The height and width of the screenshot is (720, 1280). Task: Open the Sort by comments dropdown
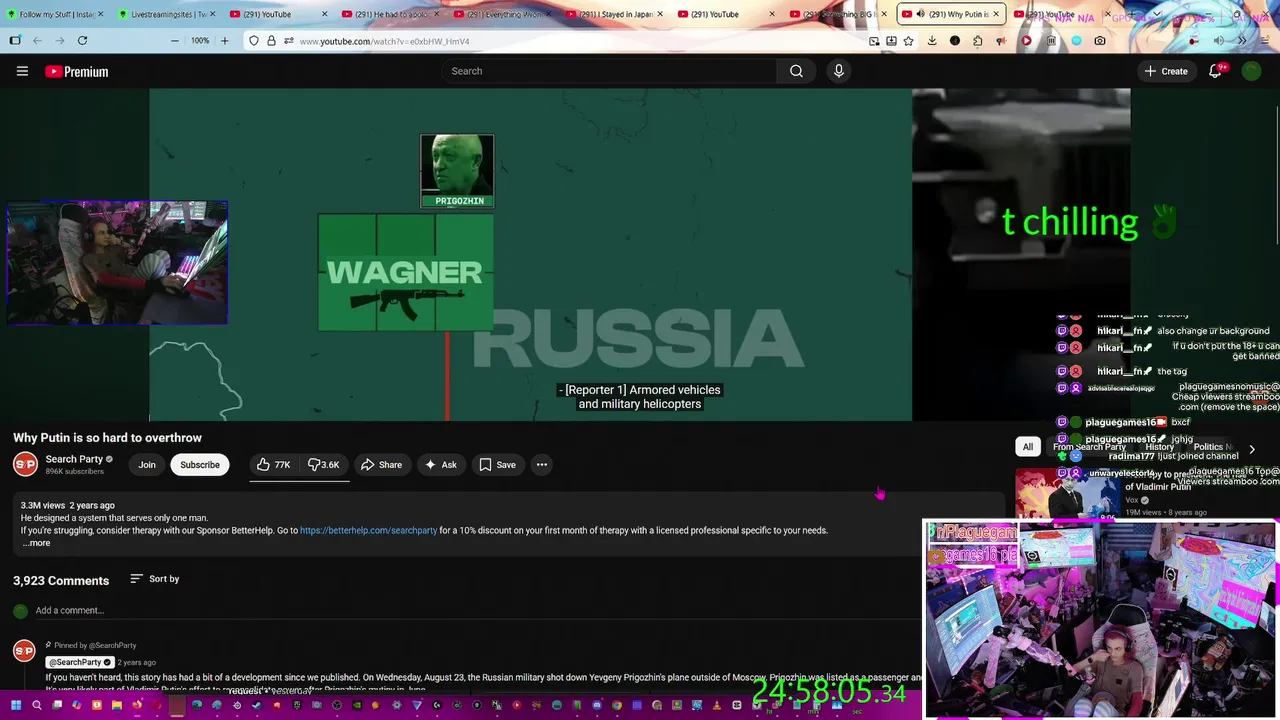coord(155,579)
